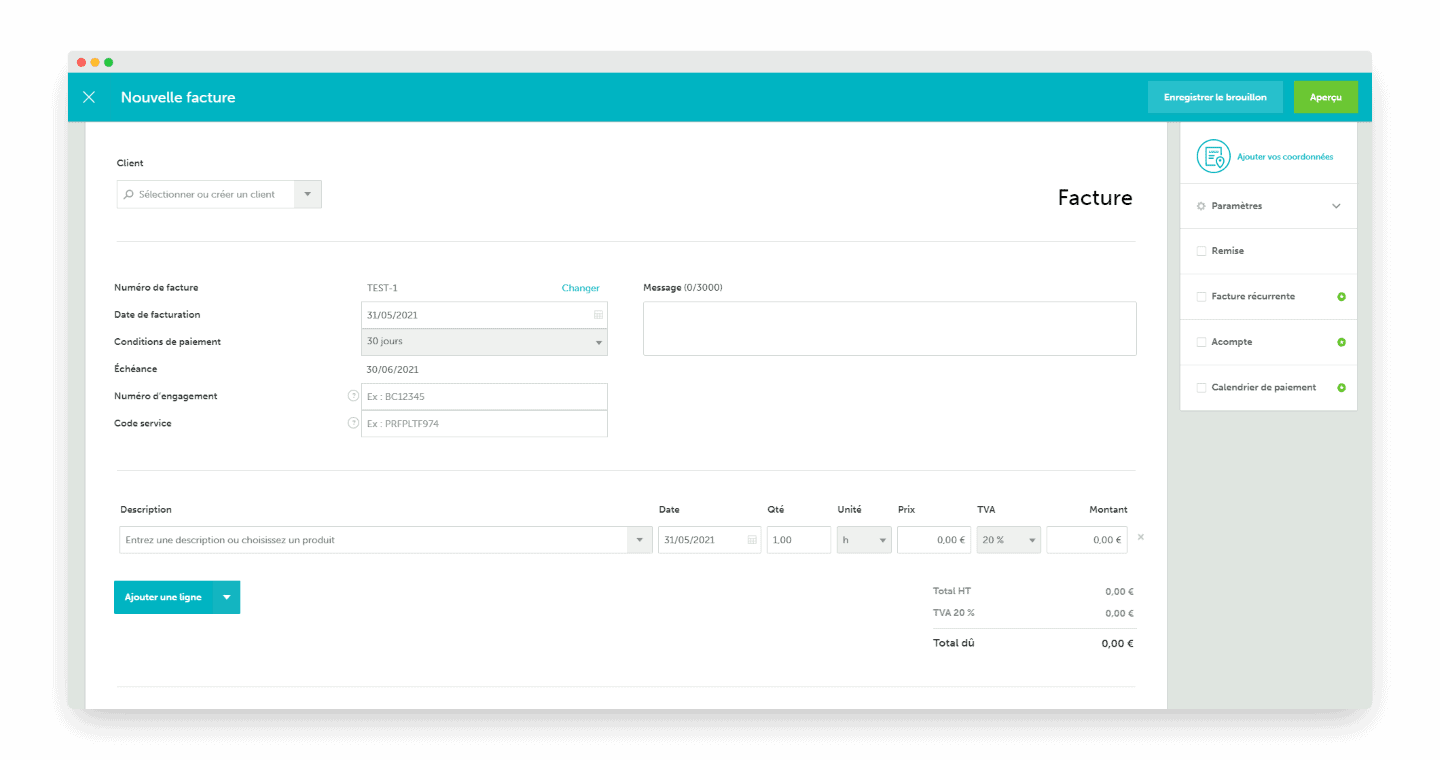Click the green Aperçu button

point(1326,97)
